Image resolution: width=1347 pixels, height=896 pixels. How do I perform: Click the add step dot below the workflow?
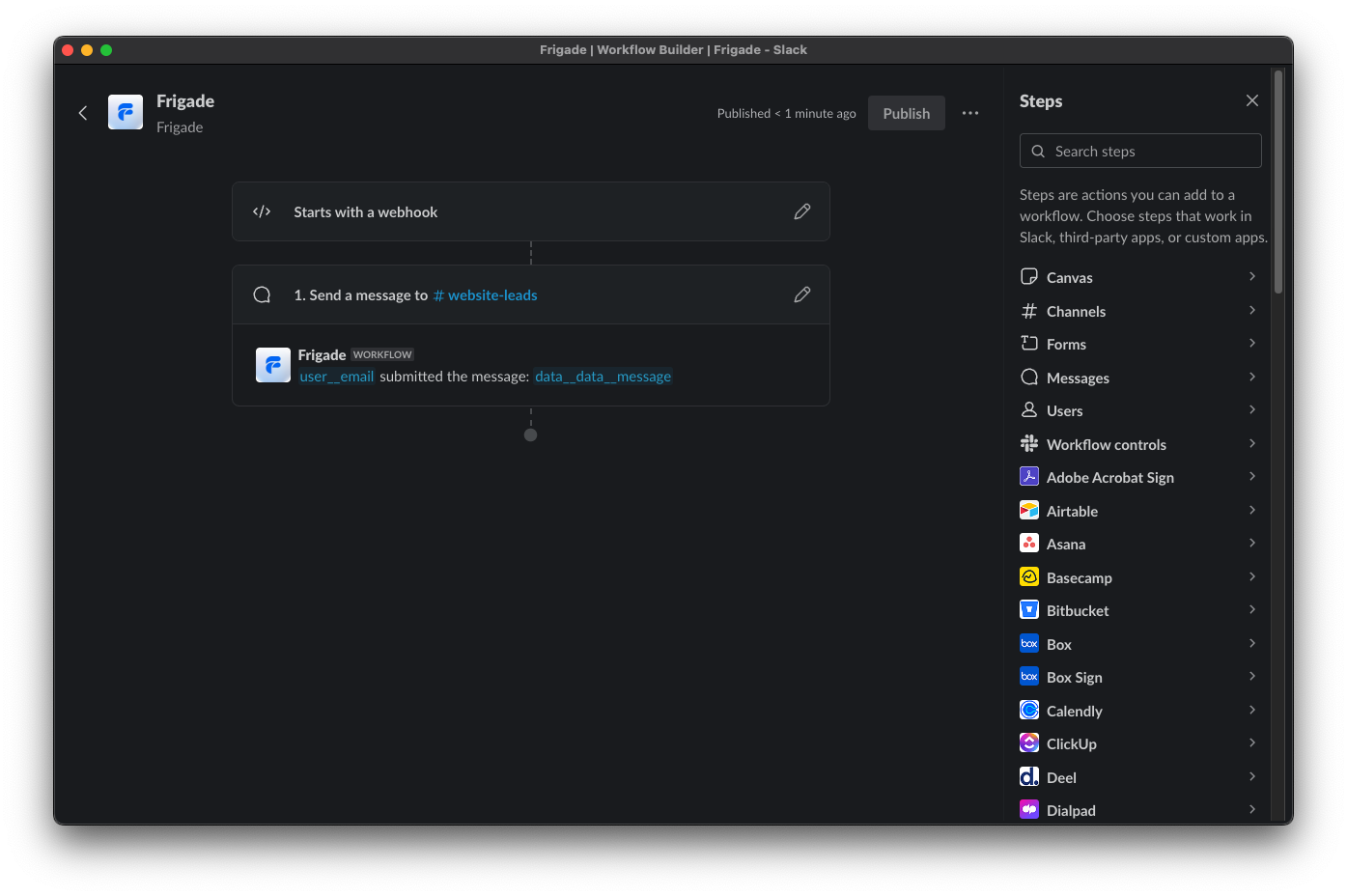click(x=530, y=435)
